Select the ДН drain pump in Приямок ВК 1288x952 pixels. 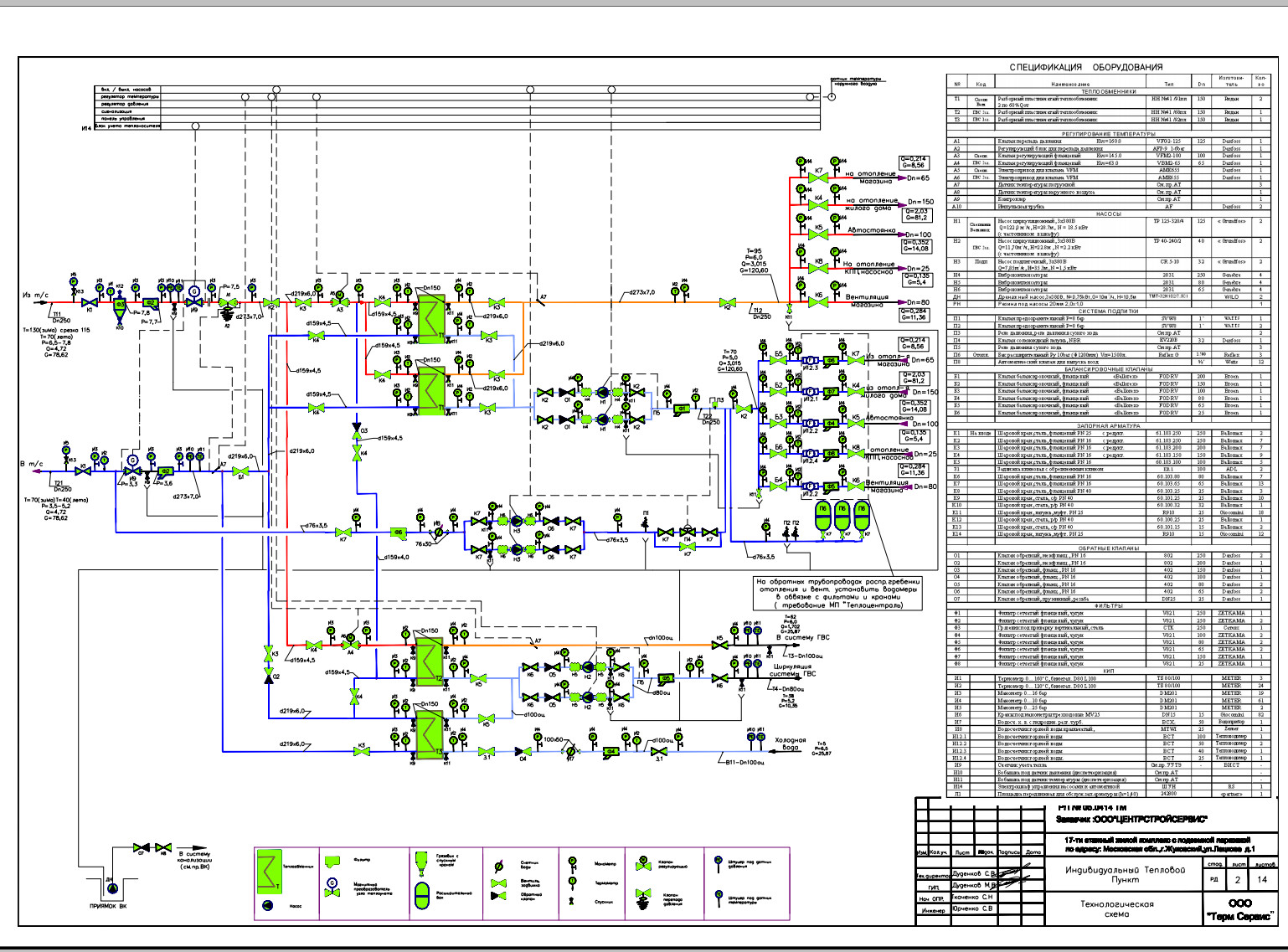(x=110, y=881)
